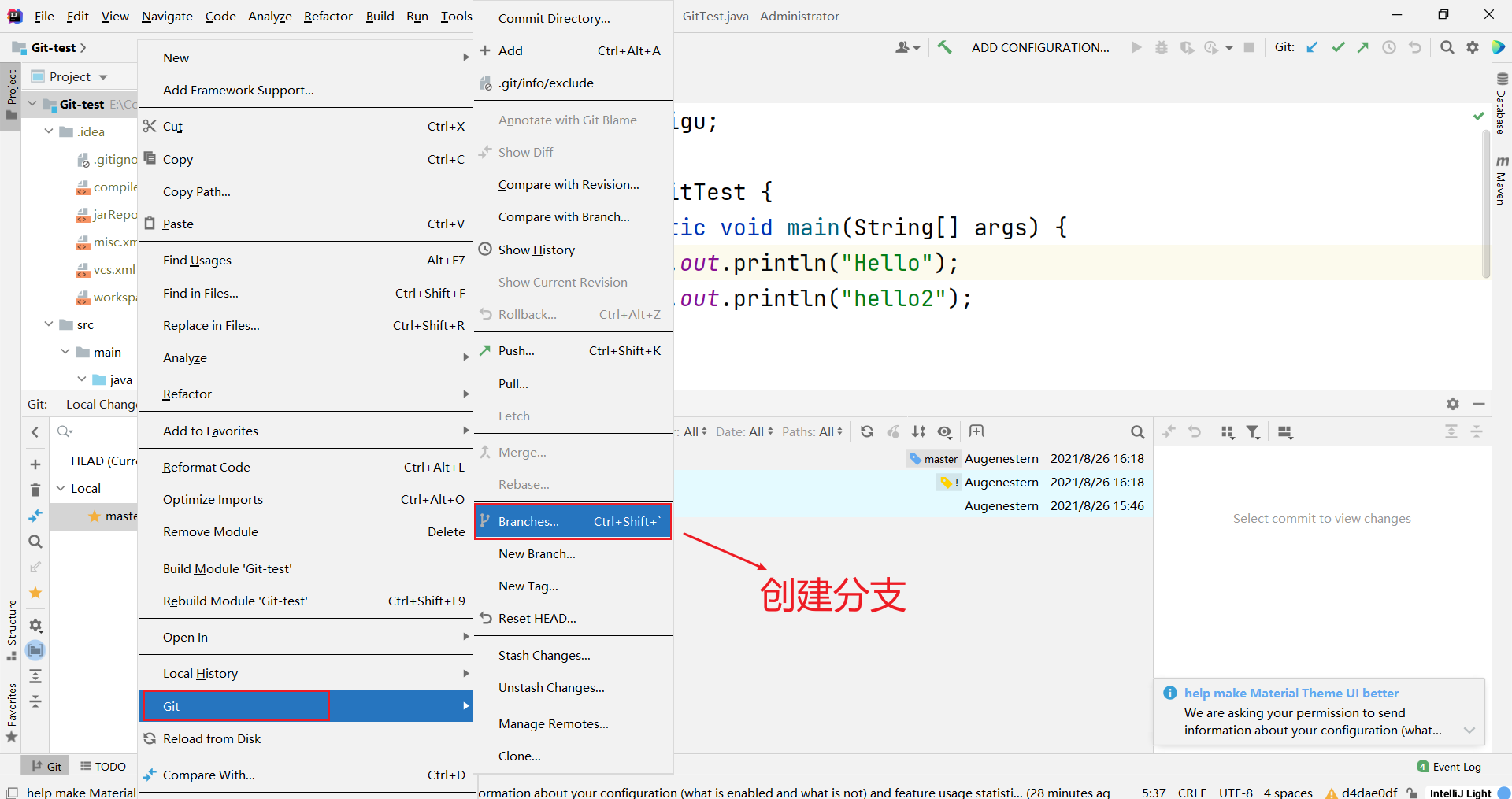Open the Project view dropdown
This screenshot has width=1512, height=799.
[x=103, y=77]
